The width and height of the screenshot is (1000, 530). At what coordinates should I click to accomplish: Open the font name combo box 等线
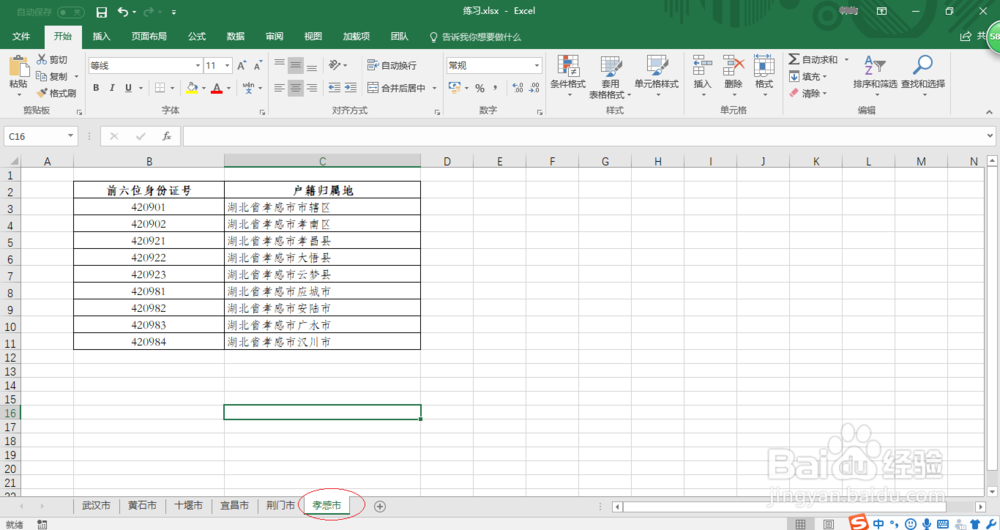145,66
